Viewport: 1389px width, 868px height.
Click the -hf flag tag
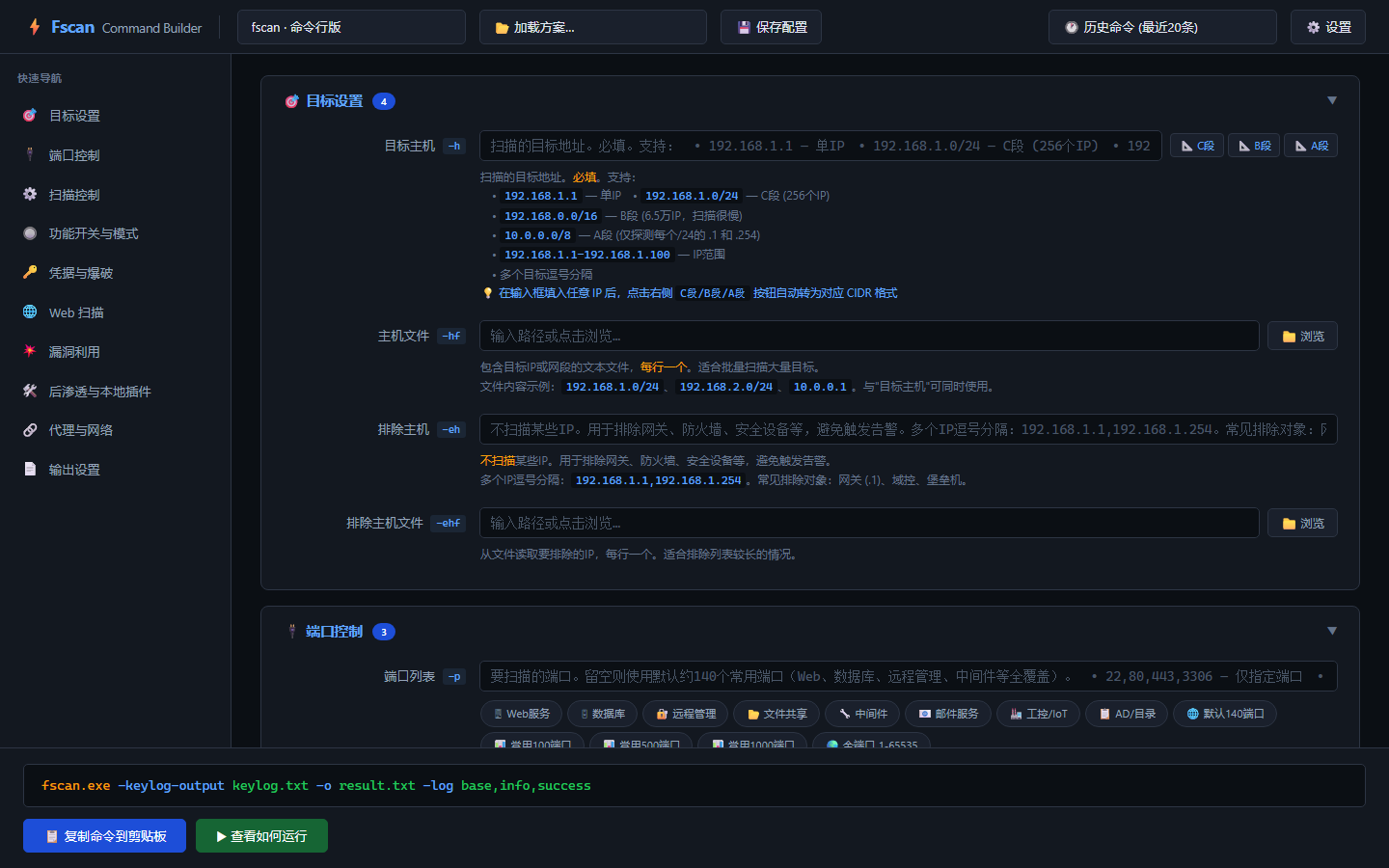coord(451,336)
